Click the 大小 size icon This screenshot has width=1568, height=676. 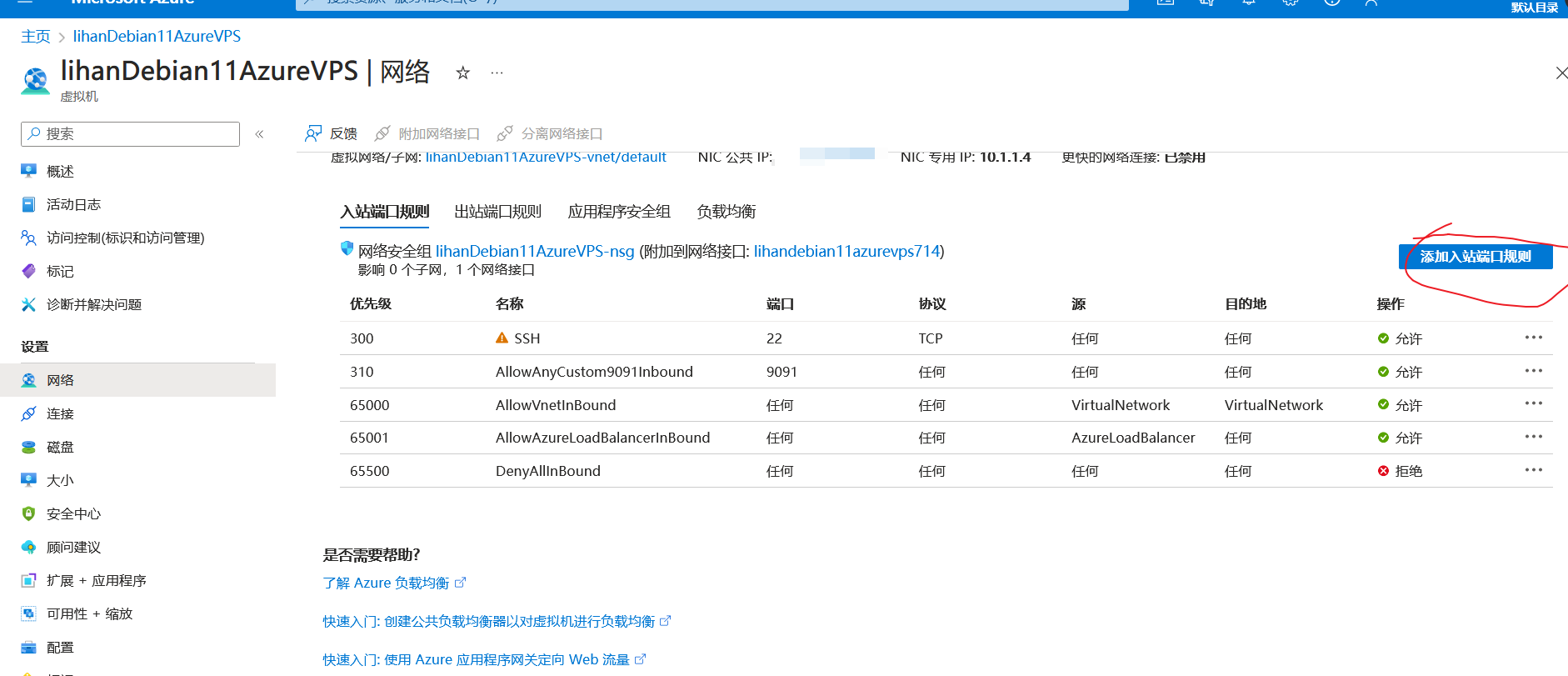[28, 480]
